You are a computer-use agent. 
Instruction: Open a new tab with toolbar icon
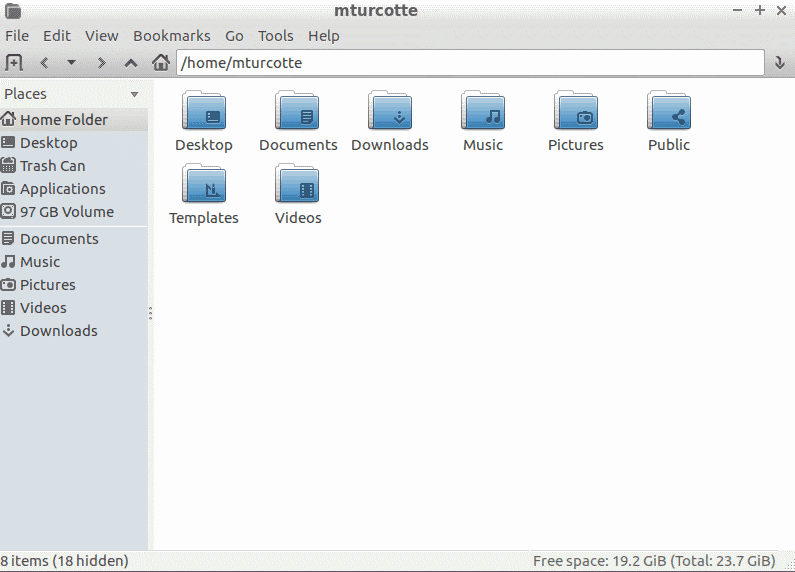[14, 63]
